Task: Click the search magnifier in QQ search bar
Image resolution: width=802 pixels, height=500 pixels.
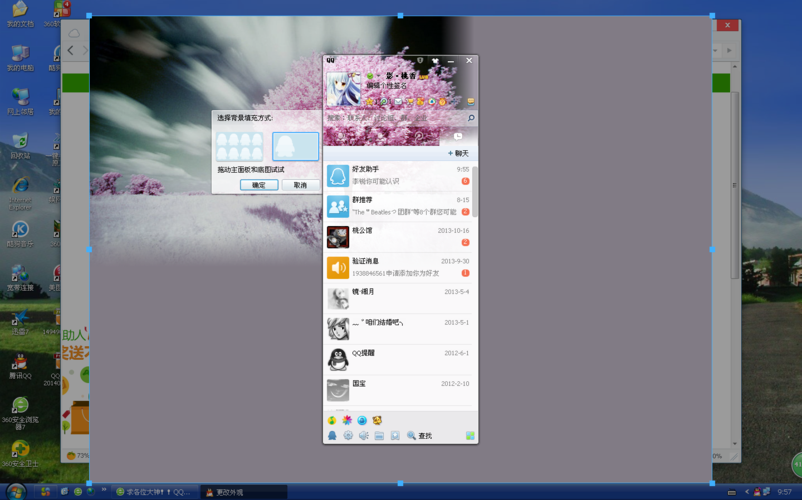Action: [x=471, y=118]
